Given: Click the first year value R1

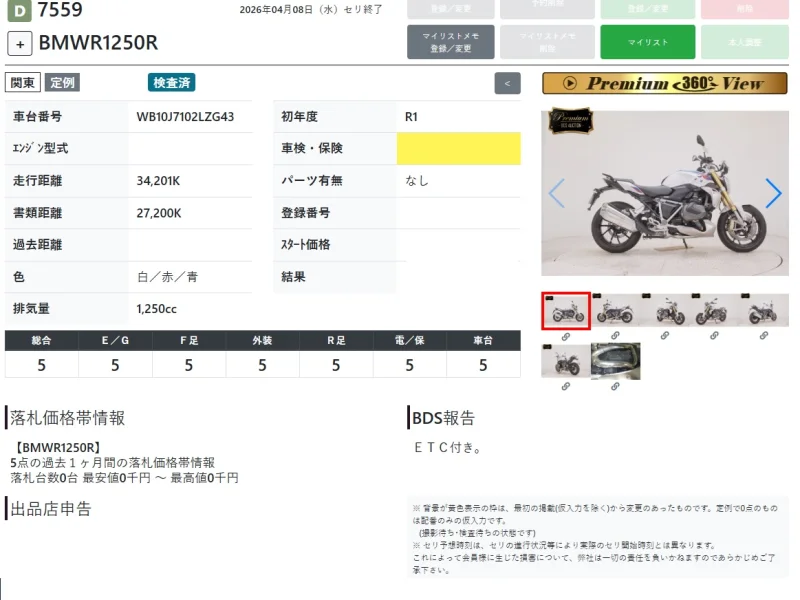Looking at the screenshot, I should (x=411, y=117).
